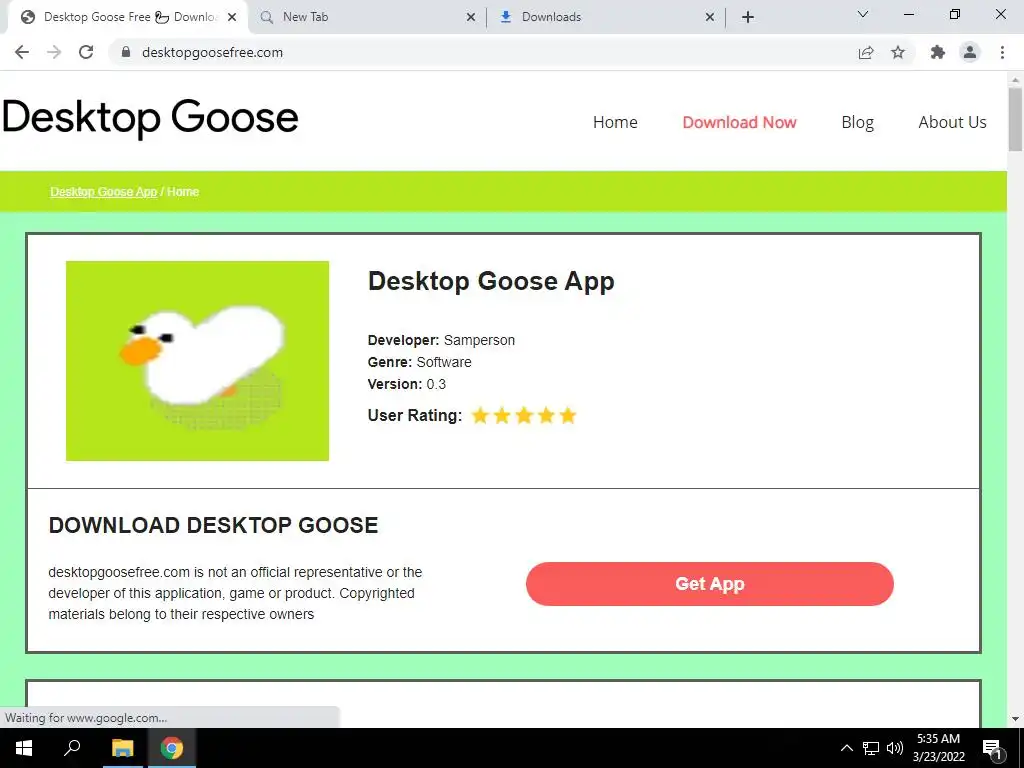Click the Genre Software text
The width and height of the screenshot is (1024, 768).
coord(419,362)
